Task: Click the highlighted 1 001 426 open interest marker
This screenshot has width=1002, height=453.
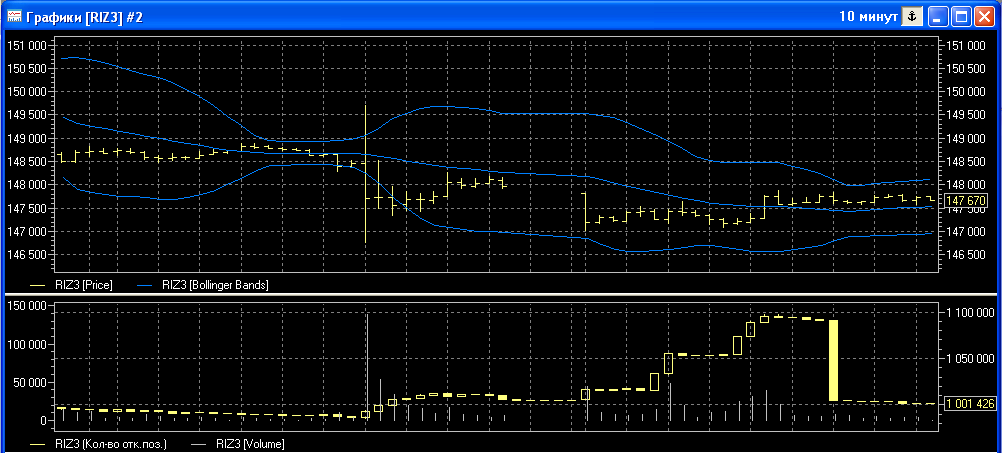Action: [969, 404]
